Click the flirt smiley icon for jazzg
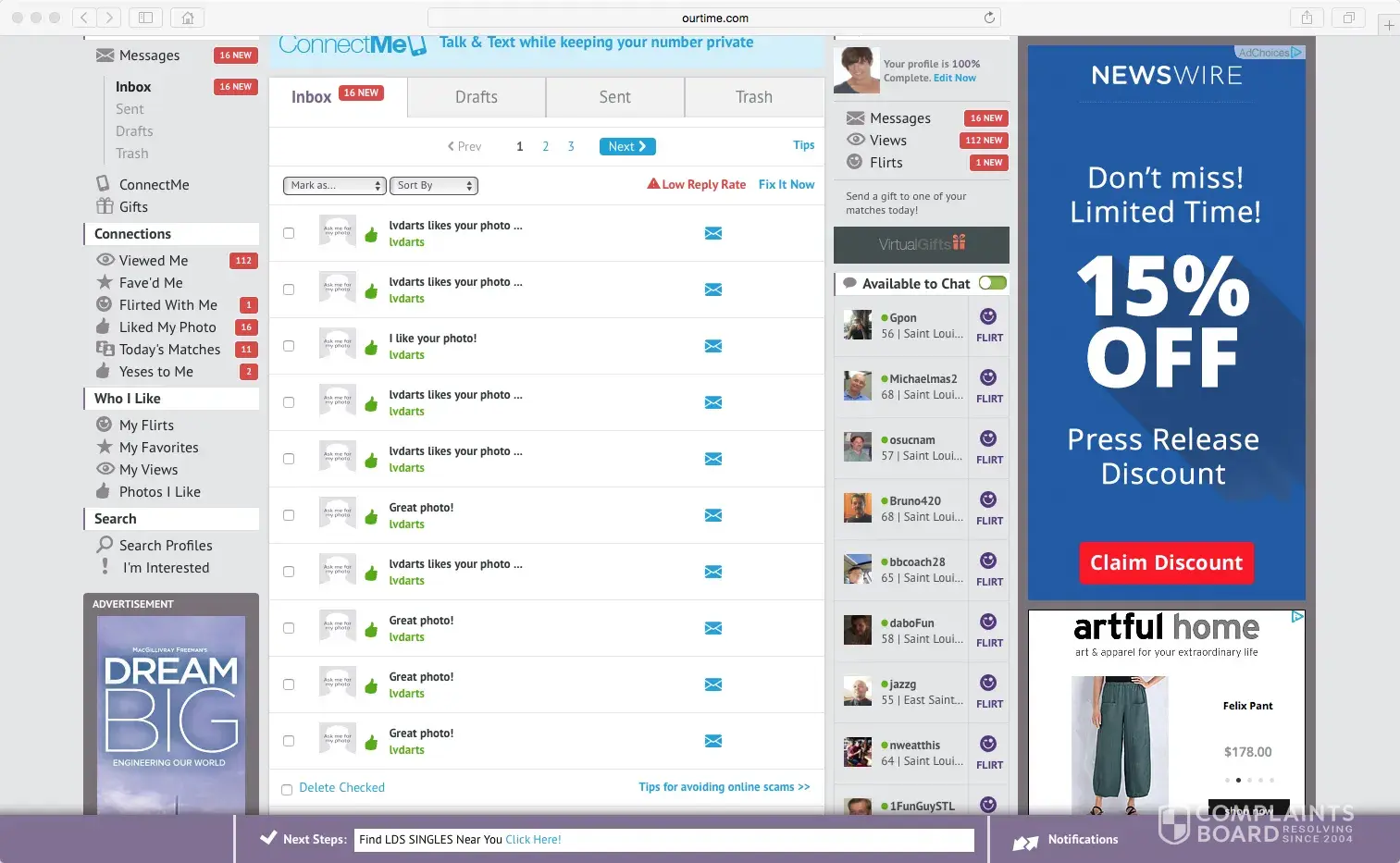This screenshot has height=863, width=1400. point(988,683)
